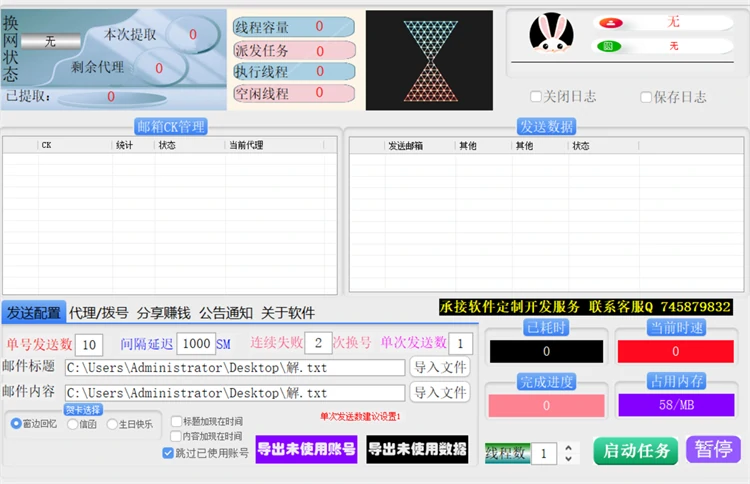This screenshot has width=750, height=484.
Task: Click the 已提取 counter
Action: [111, 97]
